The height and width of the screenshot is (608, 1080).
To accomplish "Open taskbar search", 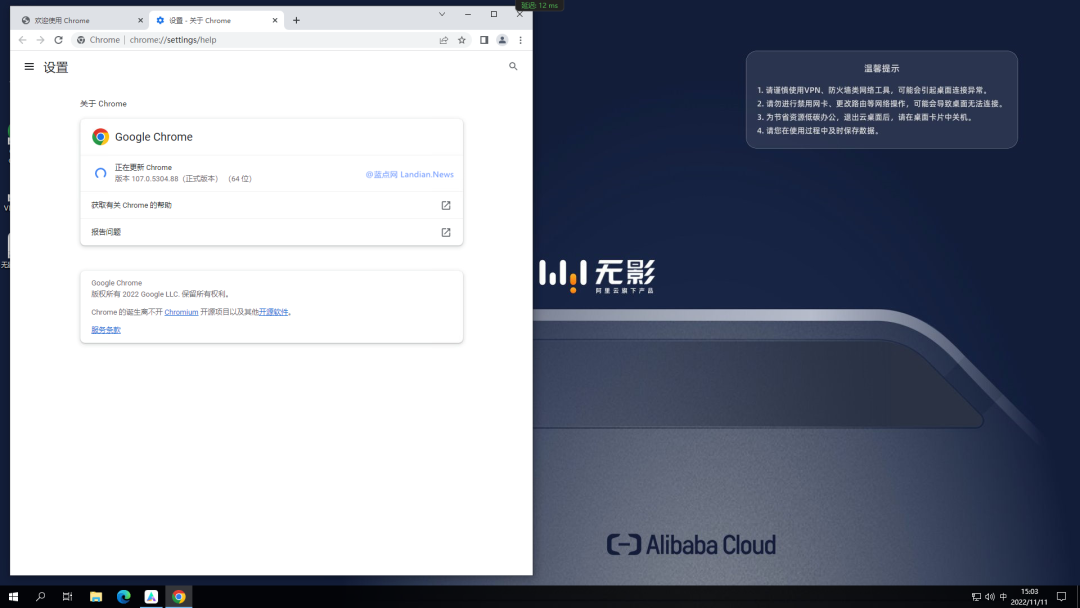I will 41,597.
